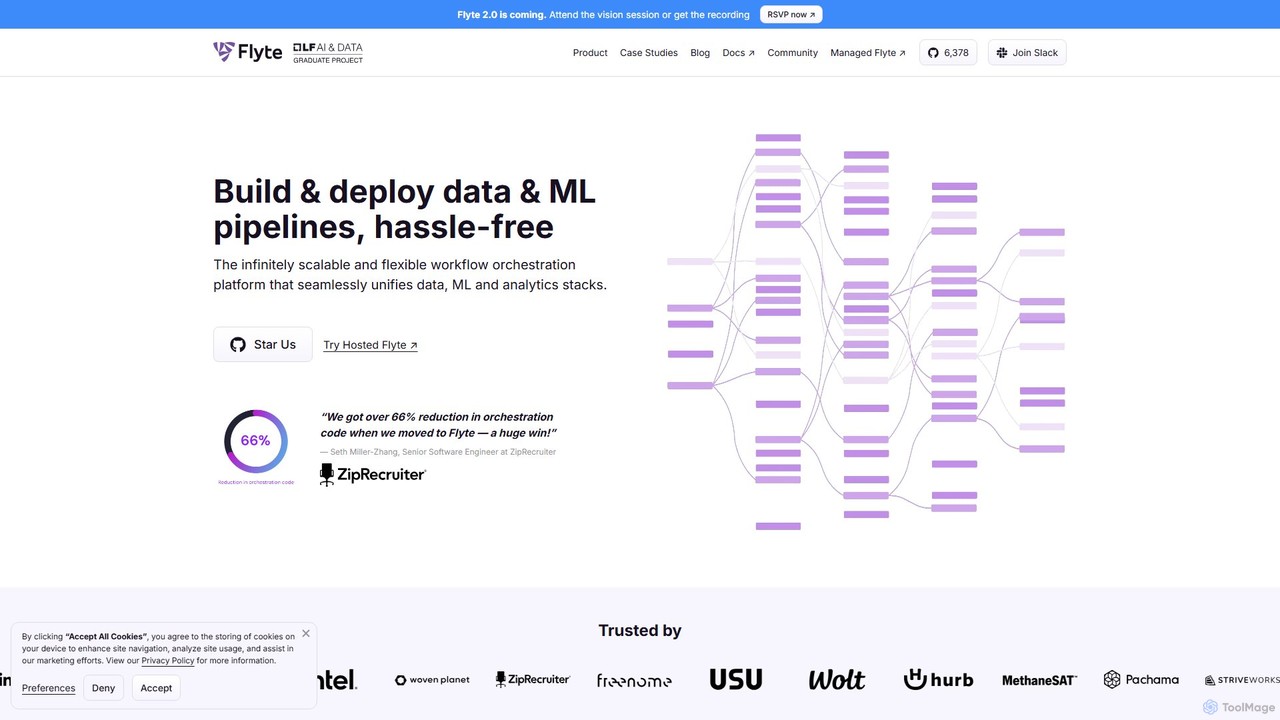
Task: Open the Product menu item
Action: (590, 53)
